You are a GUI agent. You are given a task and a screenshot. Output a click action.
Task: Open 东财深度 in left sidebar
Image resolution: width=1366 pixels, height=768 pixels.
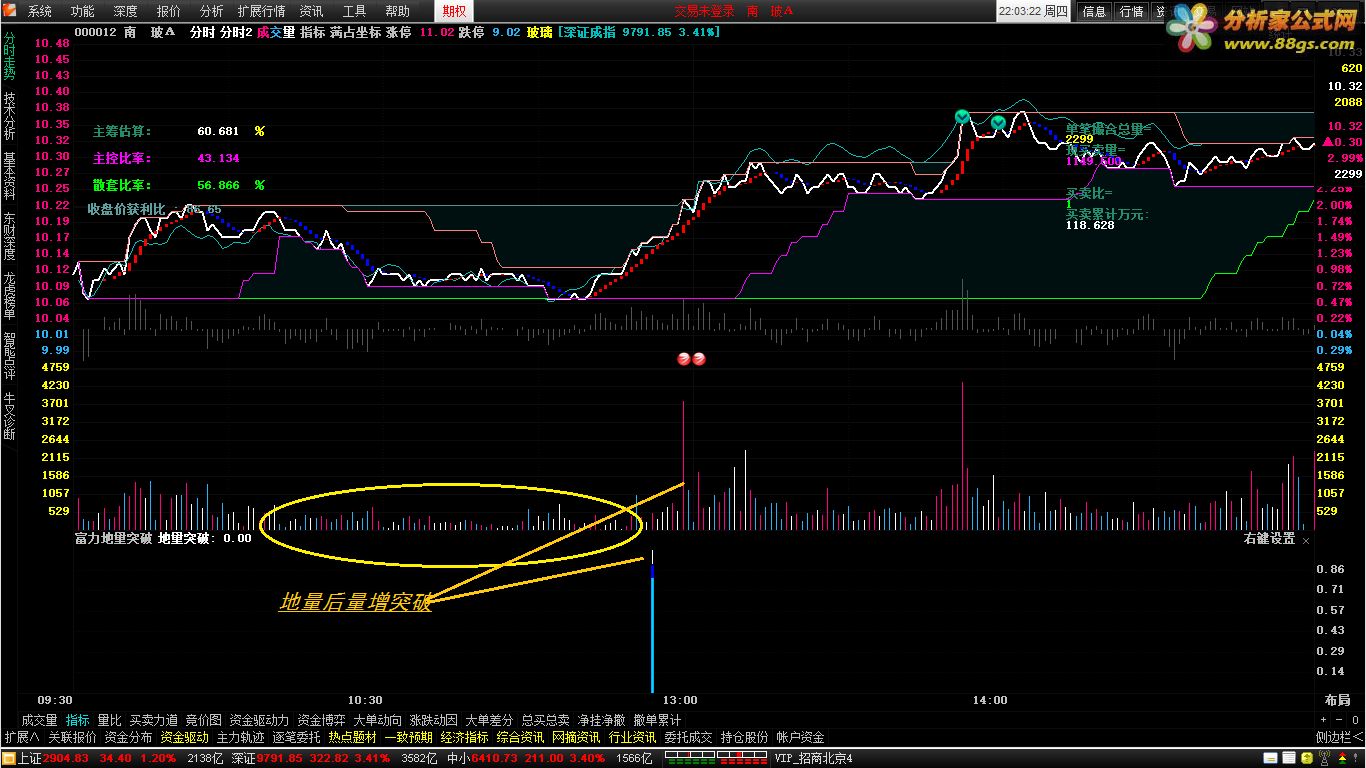pos(9,236)
